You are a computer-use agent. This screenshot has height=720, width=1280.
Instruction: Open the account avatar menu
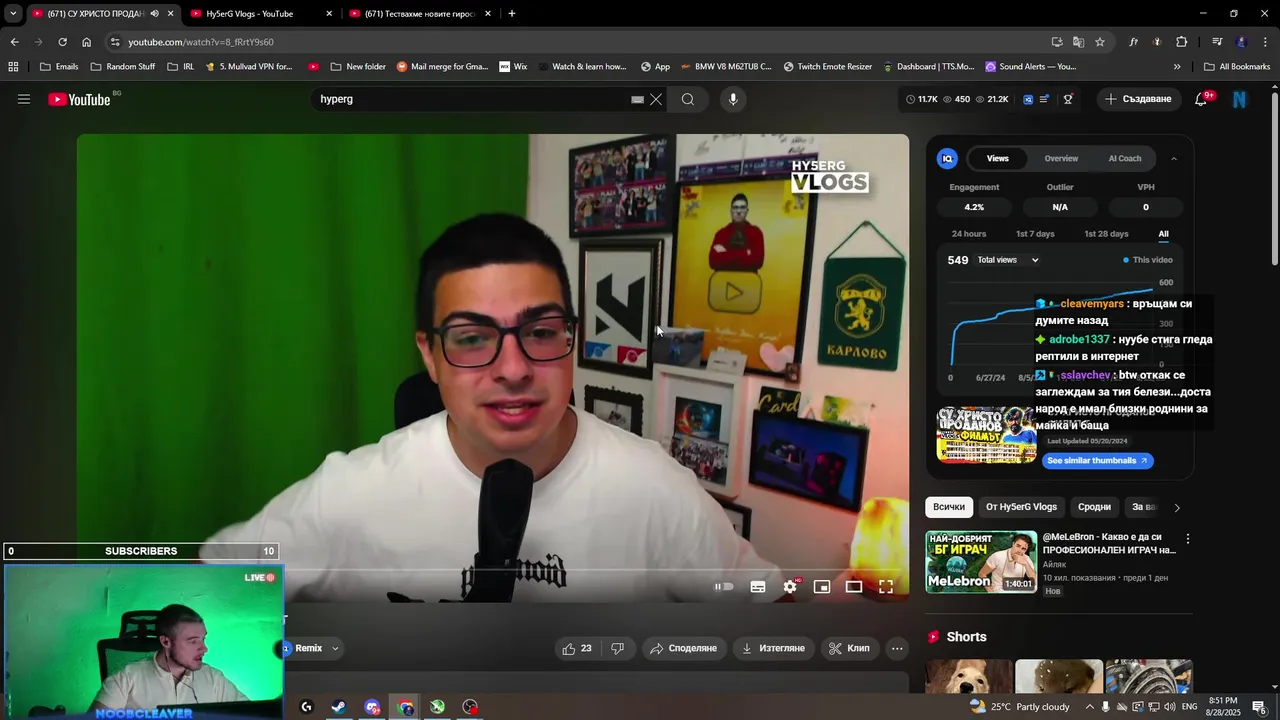(1240, 99)
